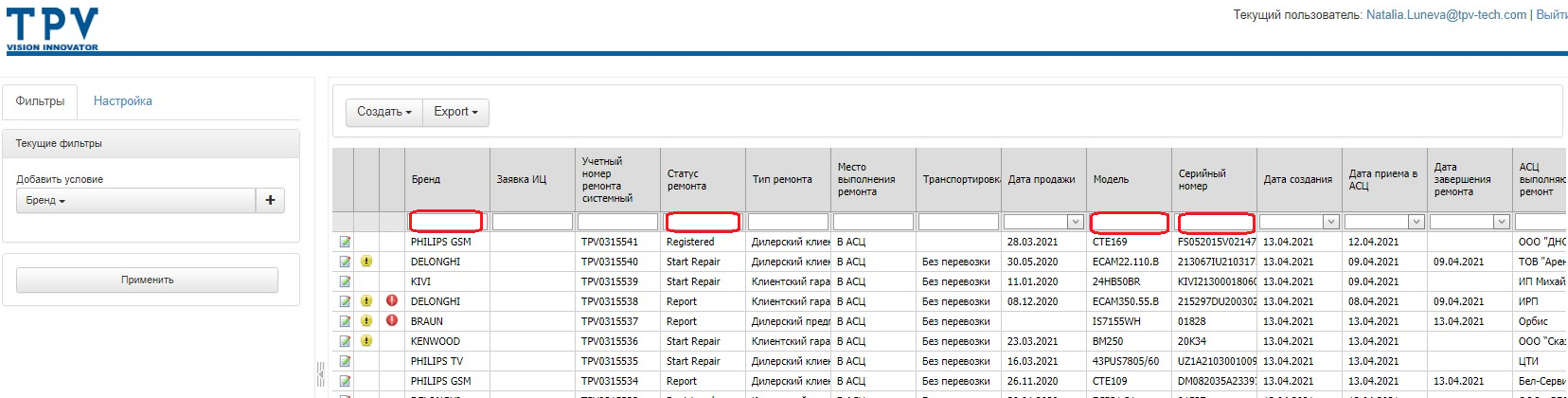The width and height of the screenshot is (1568, 398).
Task: Switch to the Настройка tab
Action: point(123,101)
